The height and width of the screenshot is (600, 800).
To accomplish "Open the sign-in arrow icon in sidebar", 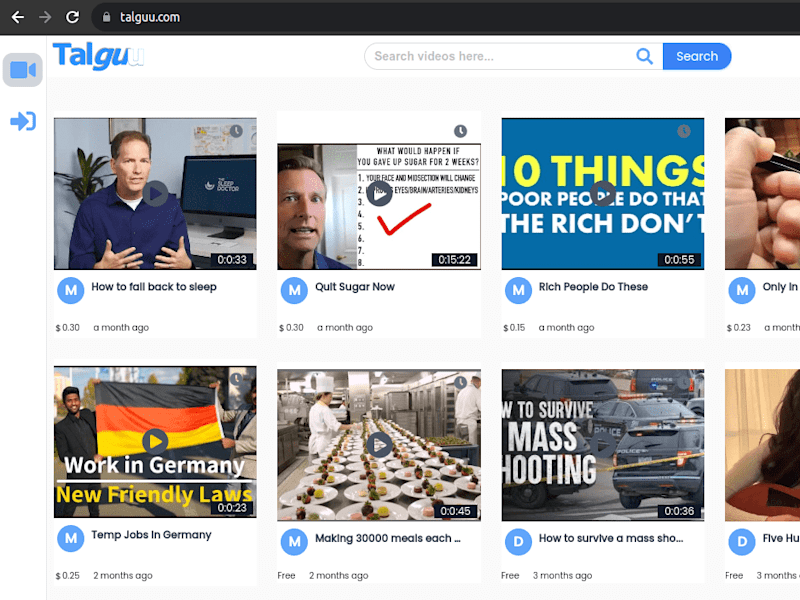I will [23, 121].
